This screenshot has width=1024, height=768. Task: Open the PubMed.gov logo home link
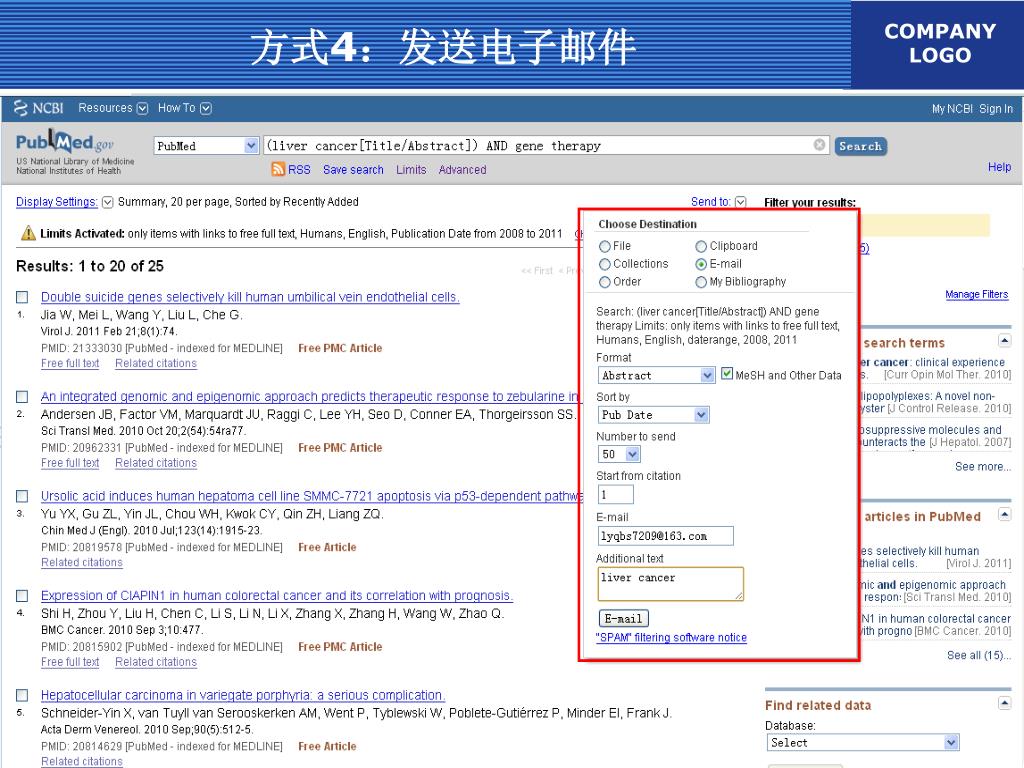[x=64, y=143]
